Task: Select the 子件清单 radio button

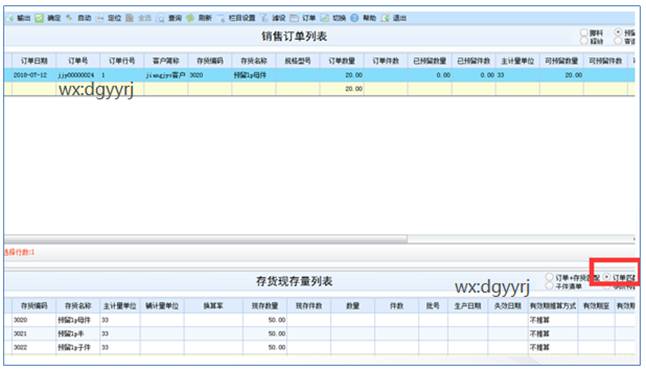Action: pyautogui.click(x=549, y=286)
